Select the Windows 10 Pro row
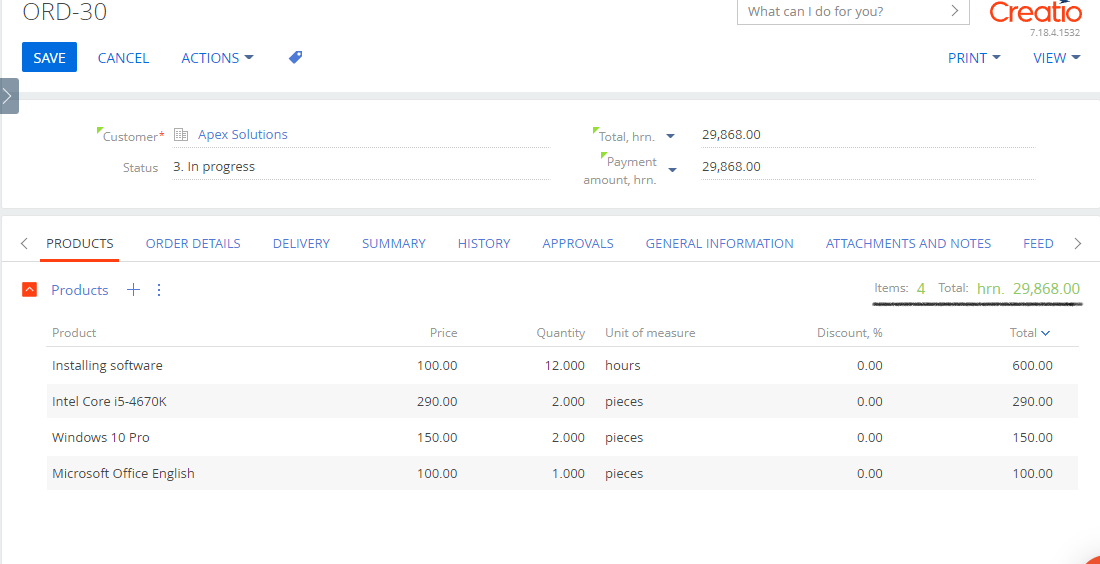Viewport: 1100px width, 564px height. tap(563, 437)
